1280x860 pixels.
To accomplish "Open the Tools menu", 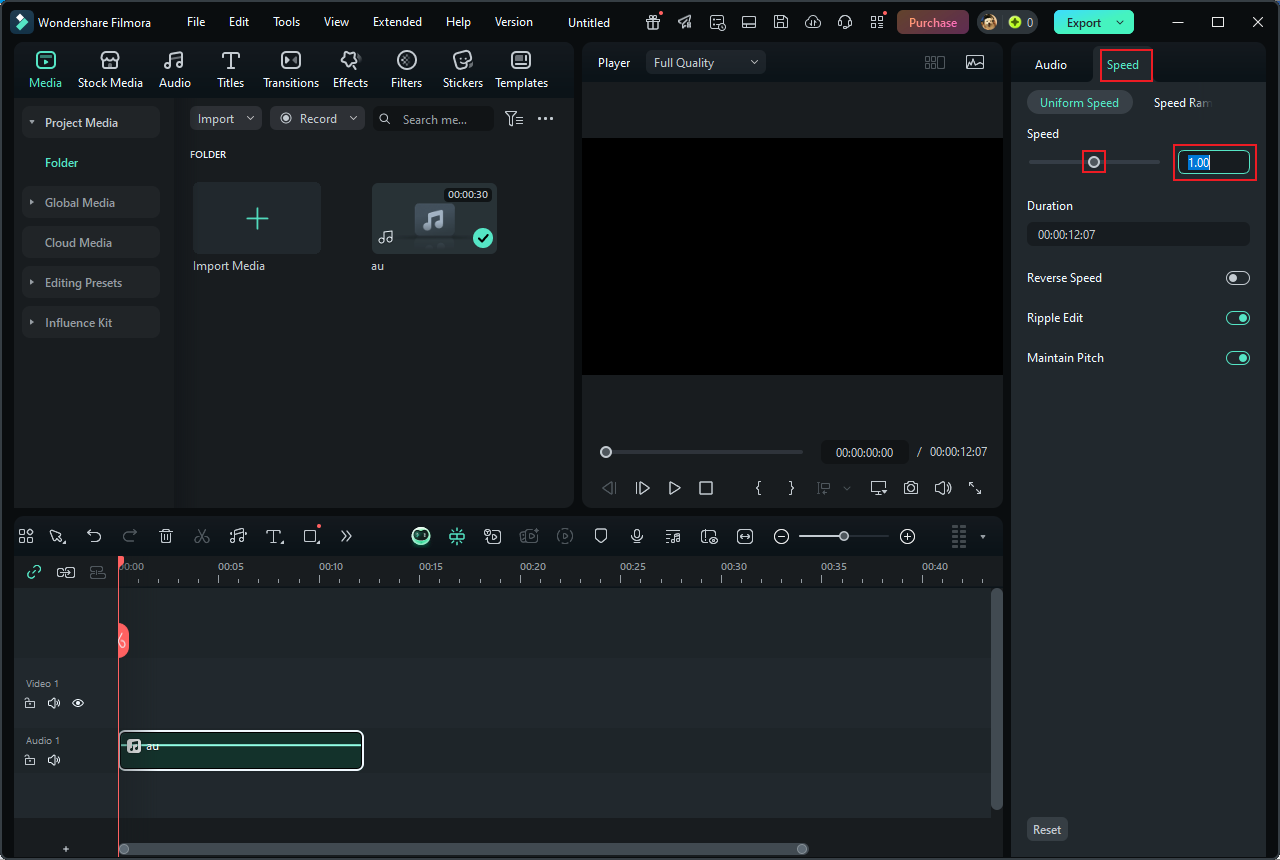I will coord(286,22).
